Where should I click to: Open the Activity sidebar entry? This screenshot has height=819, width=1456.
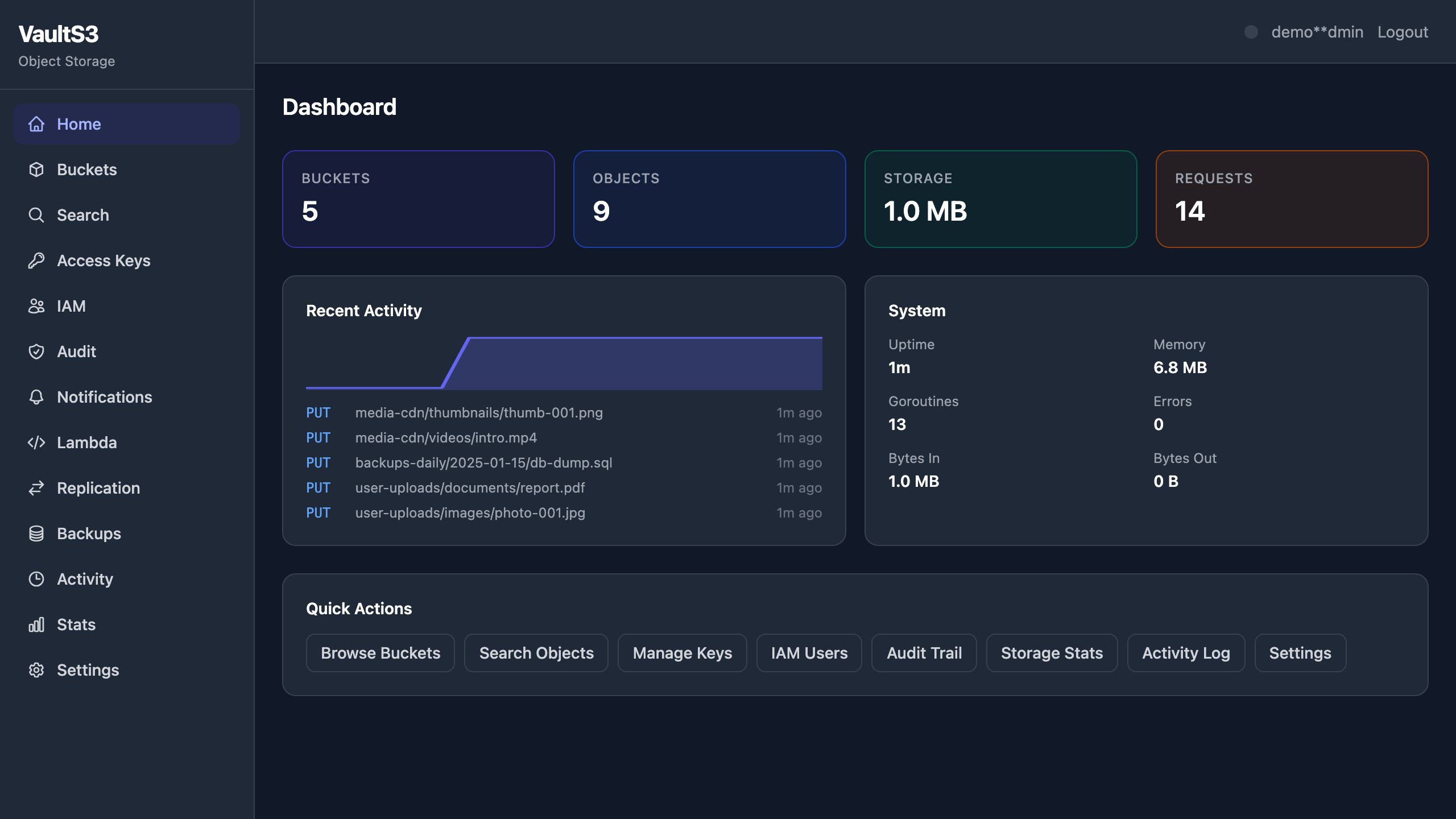pos(127,579)
